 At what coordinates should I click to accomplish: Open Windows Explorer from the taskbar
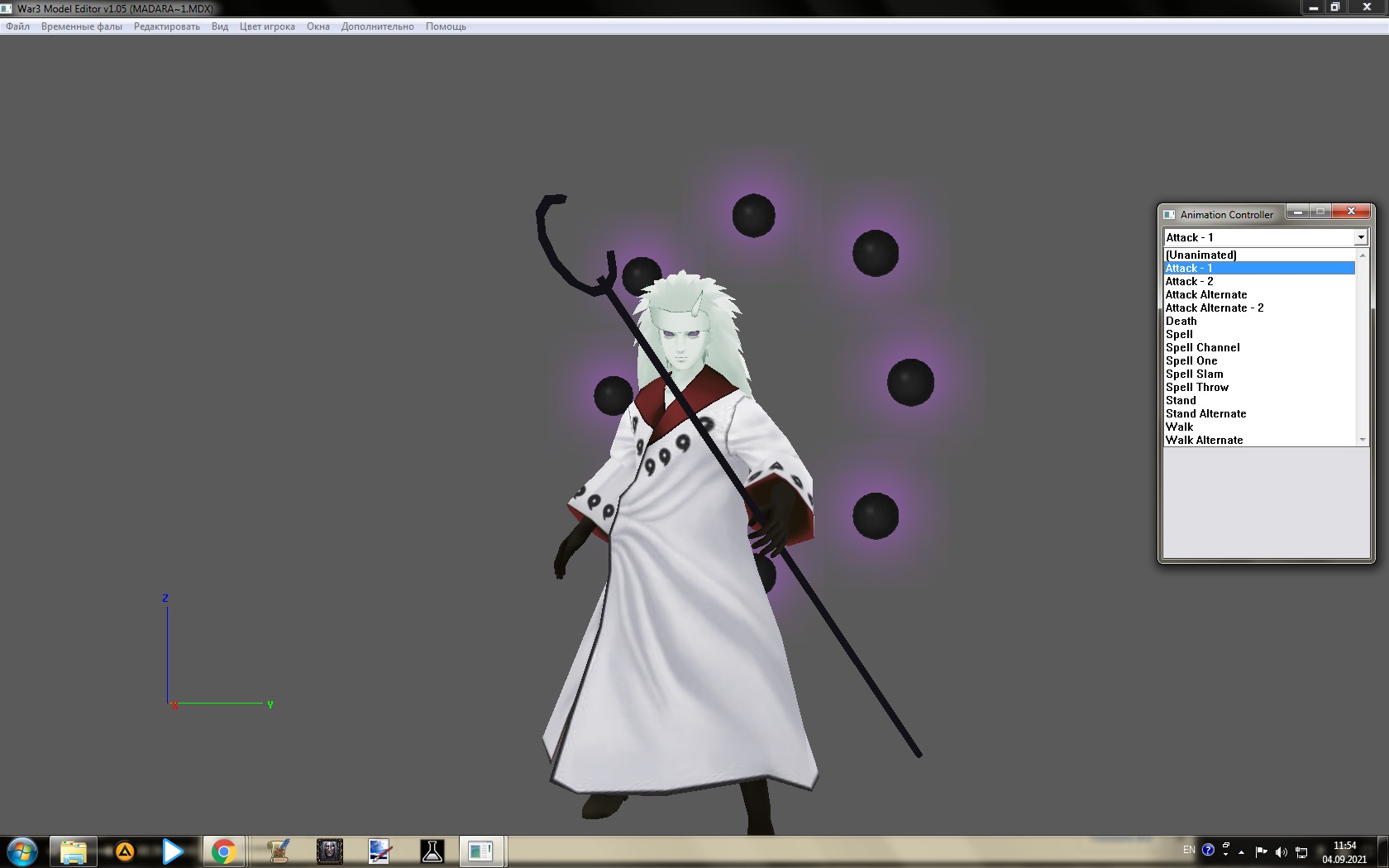point(74,851)
